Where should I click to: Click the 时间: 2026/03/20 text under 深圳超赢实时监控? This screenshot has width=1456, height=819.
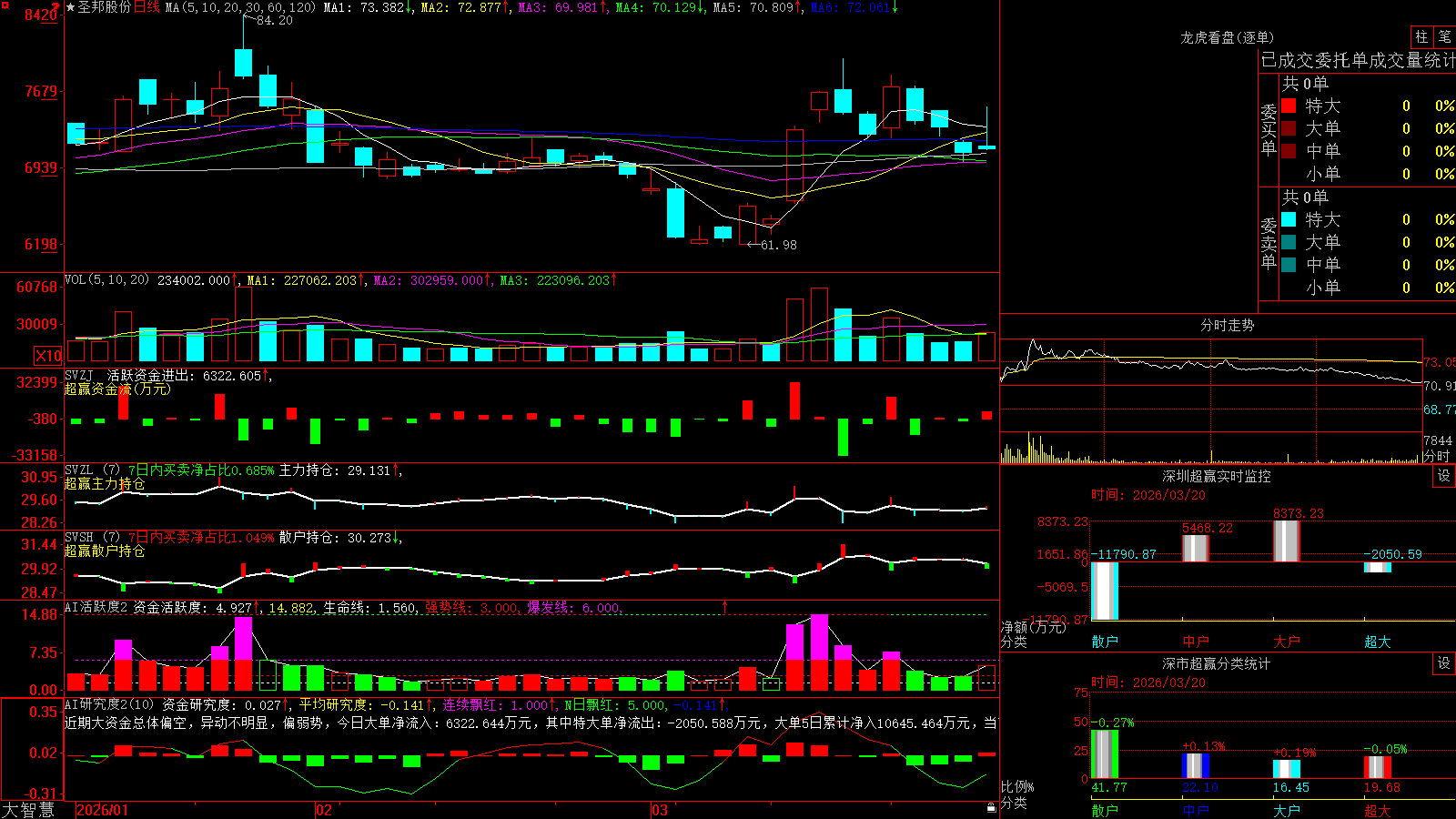click(1148, 495)
